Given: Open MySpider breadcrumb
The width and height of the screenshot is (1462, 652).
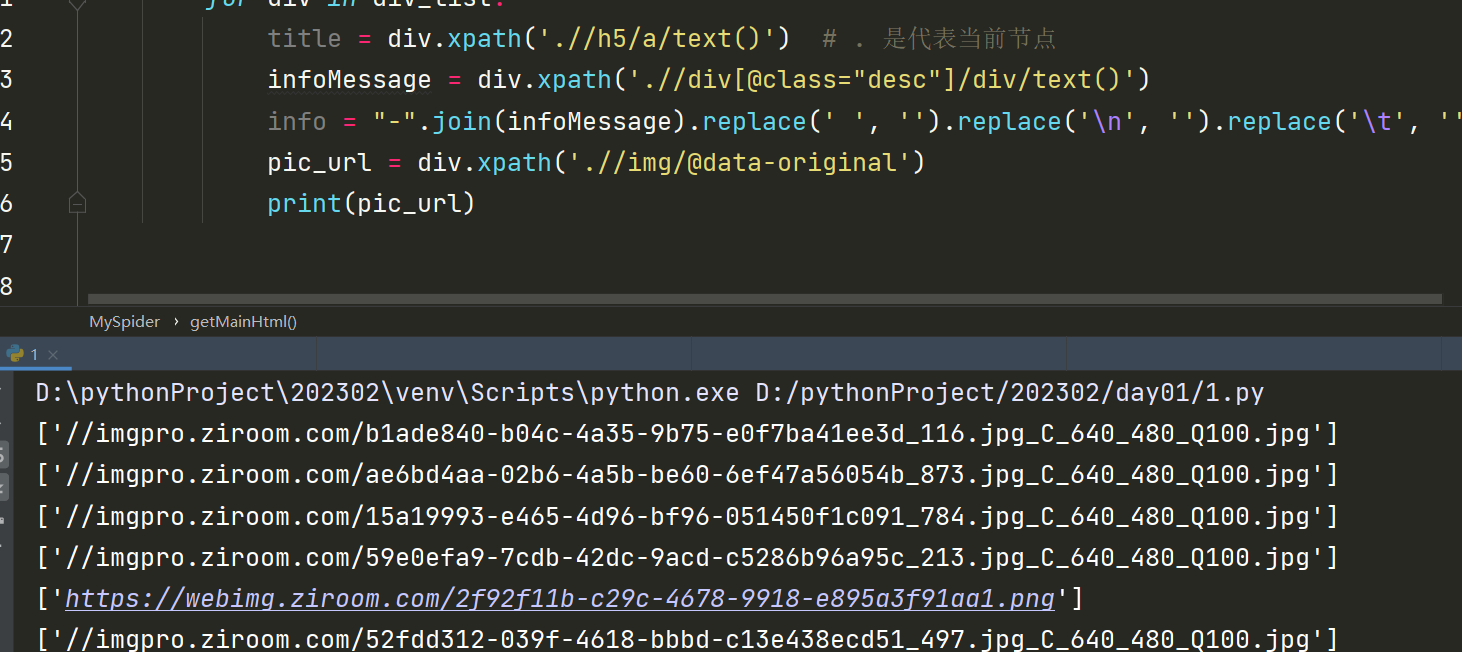Looking at the screenshot, I should point(124,322).
